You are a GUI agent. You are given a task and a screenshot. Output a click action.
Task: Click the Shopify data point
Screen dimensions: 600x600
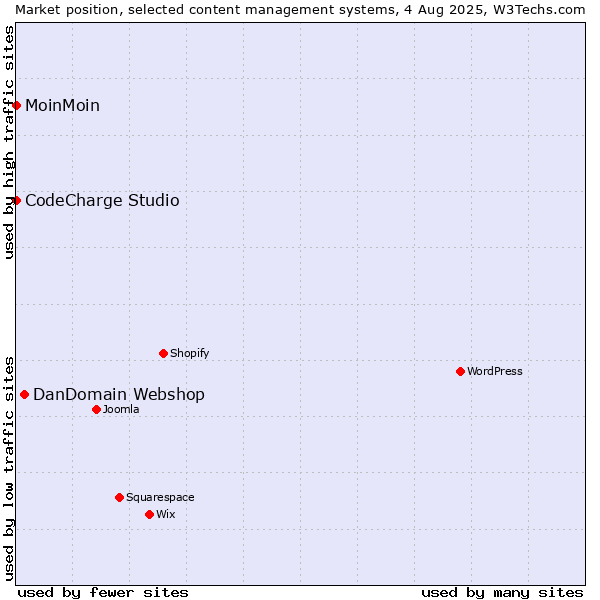click(163, 354)
